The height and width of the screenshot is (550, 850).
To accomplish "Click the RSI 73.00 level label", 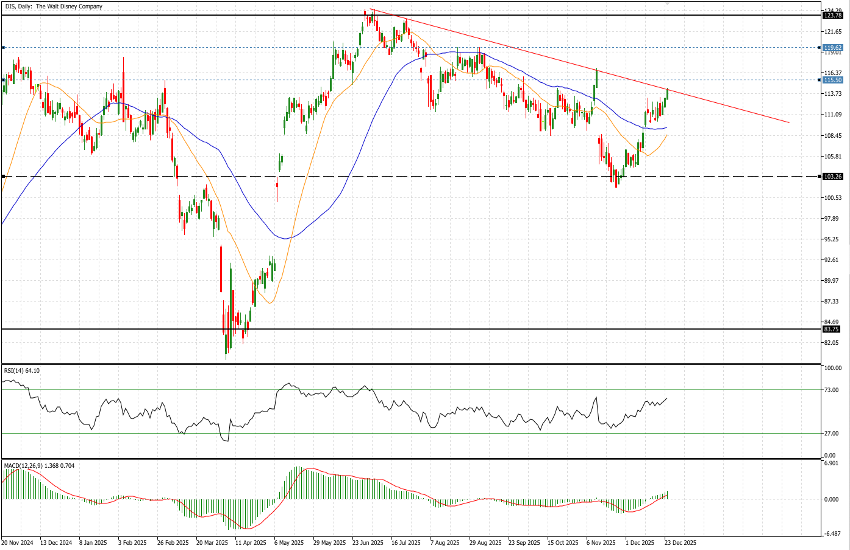I will pyautogui.click(x=830, y=389).
